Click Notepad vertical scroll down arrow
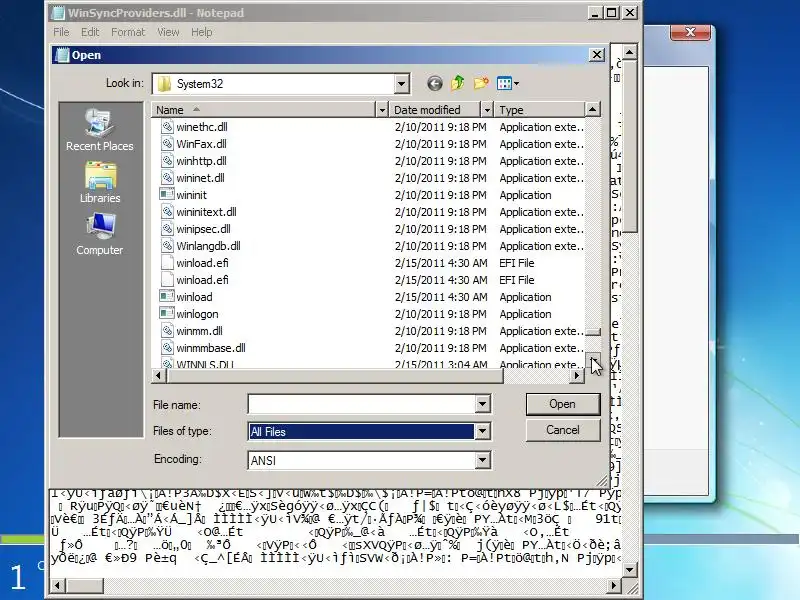Viewport: 800px width, 600px height. [630, 569]
